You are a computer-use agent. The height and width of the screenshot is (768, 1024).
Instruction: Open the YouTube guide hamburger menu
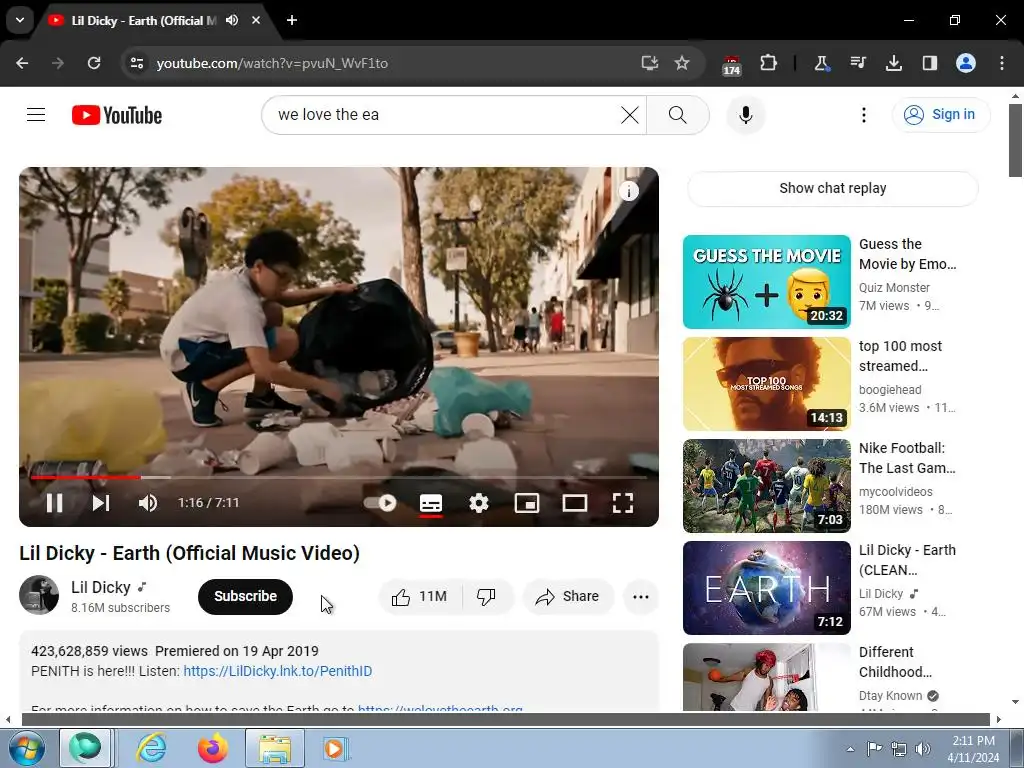(x=36, y=115)
